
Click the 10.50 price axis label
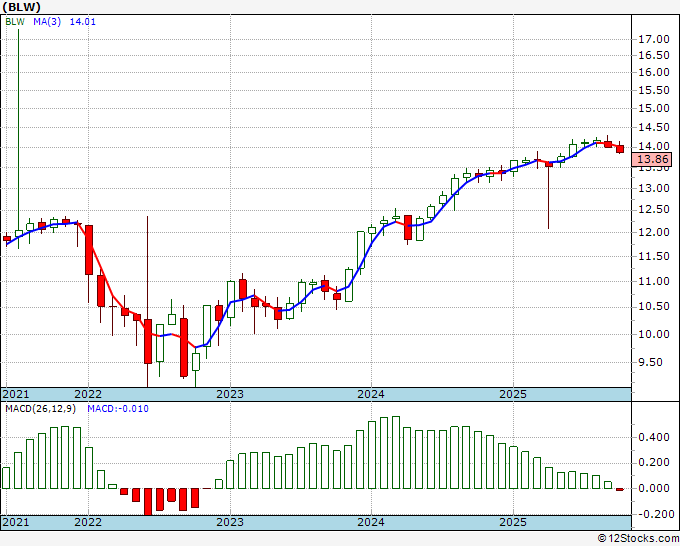654,307
